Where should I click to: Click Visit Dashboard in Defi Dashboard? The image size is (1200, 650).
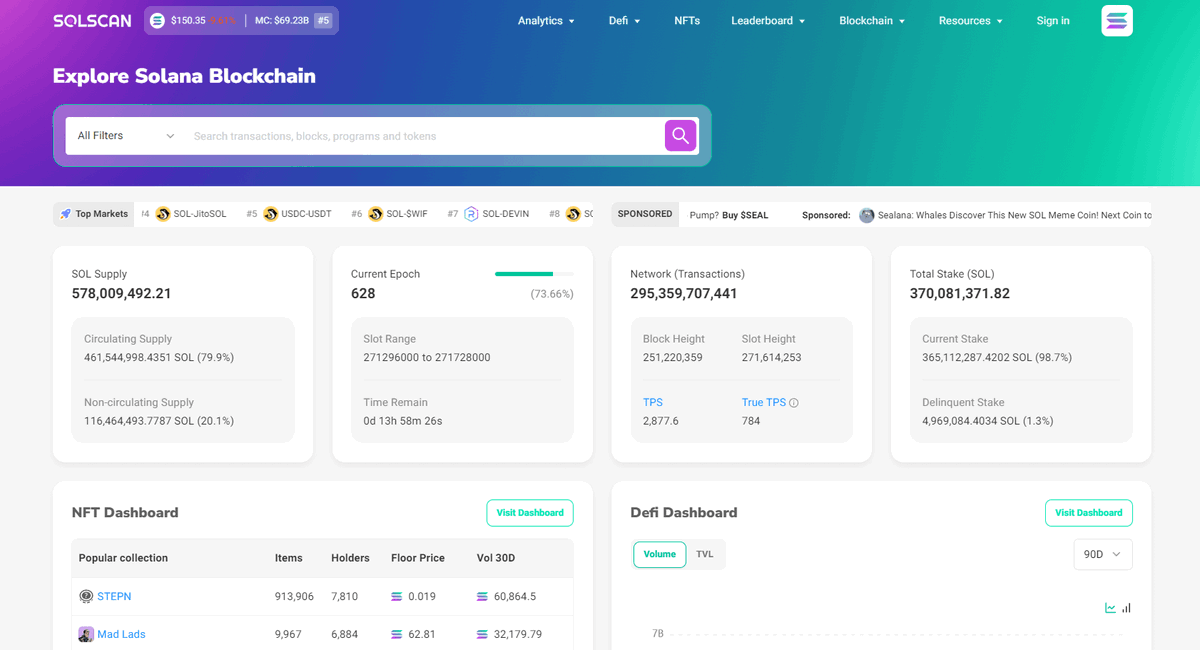[1088, 513]
